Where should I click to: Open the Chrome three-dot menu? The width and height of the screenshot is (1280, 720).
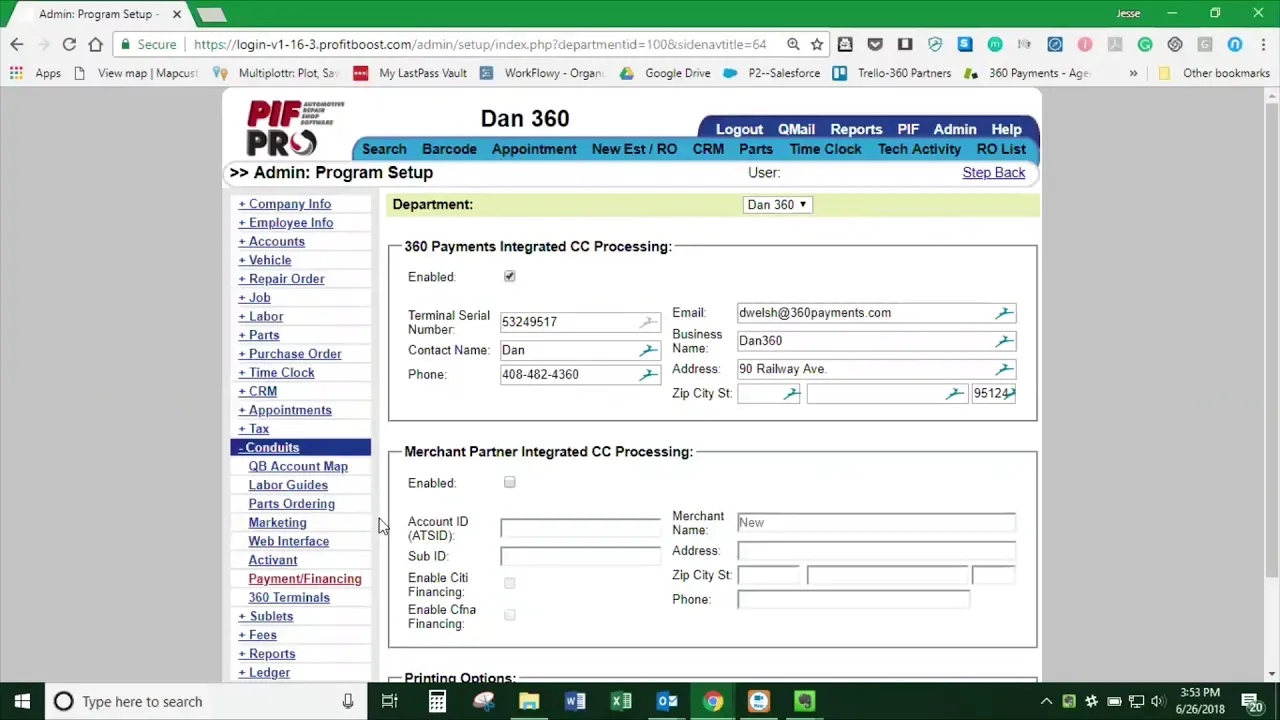(1262, 44)
